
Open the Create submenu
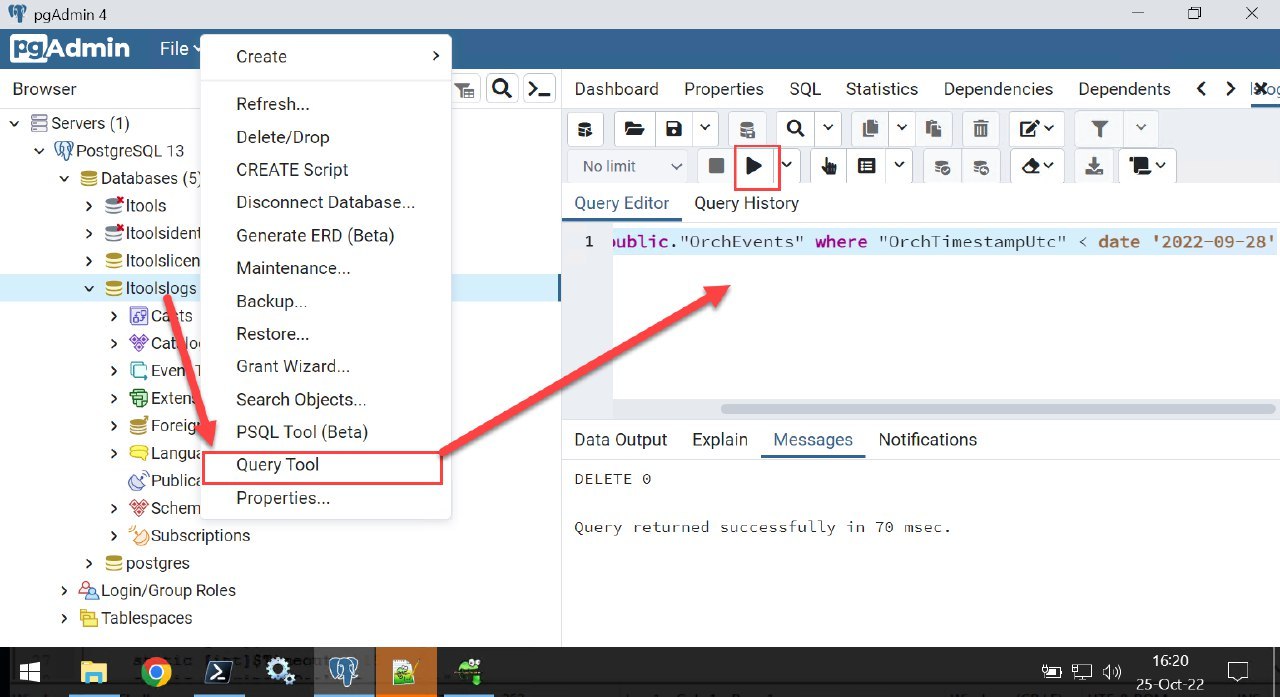[326, 57]
